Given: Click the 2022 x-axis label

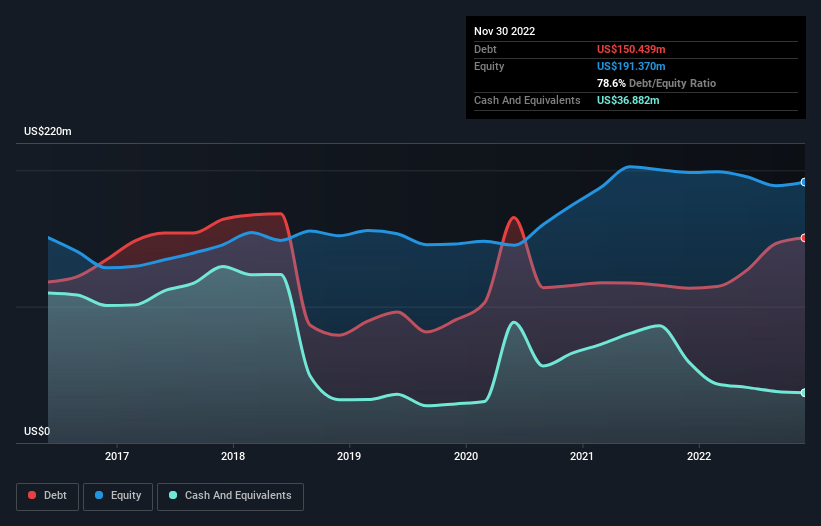Looking at the screenshot, I should point(699,456).
